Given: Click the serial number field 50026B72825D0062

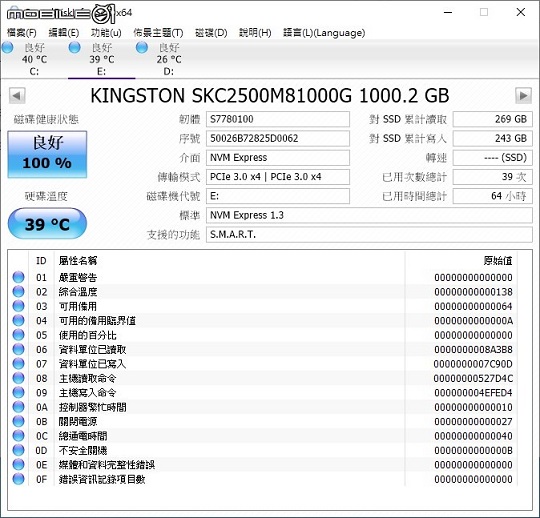Looking at the screenshot, I should 278,138.
